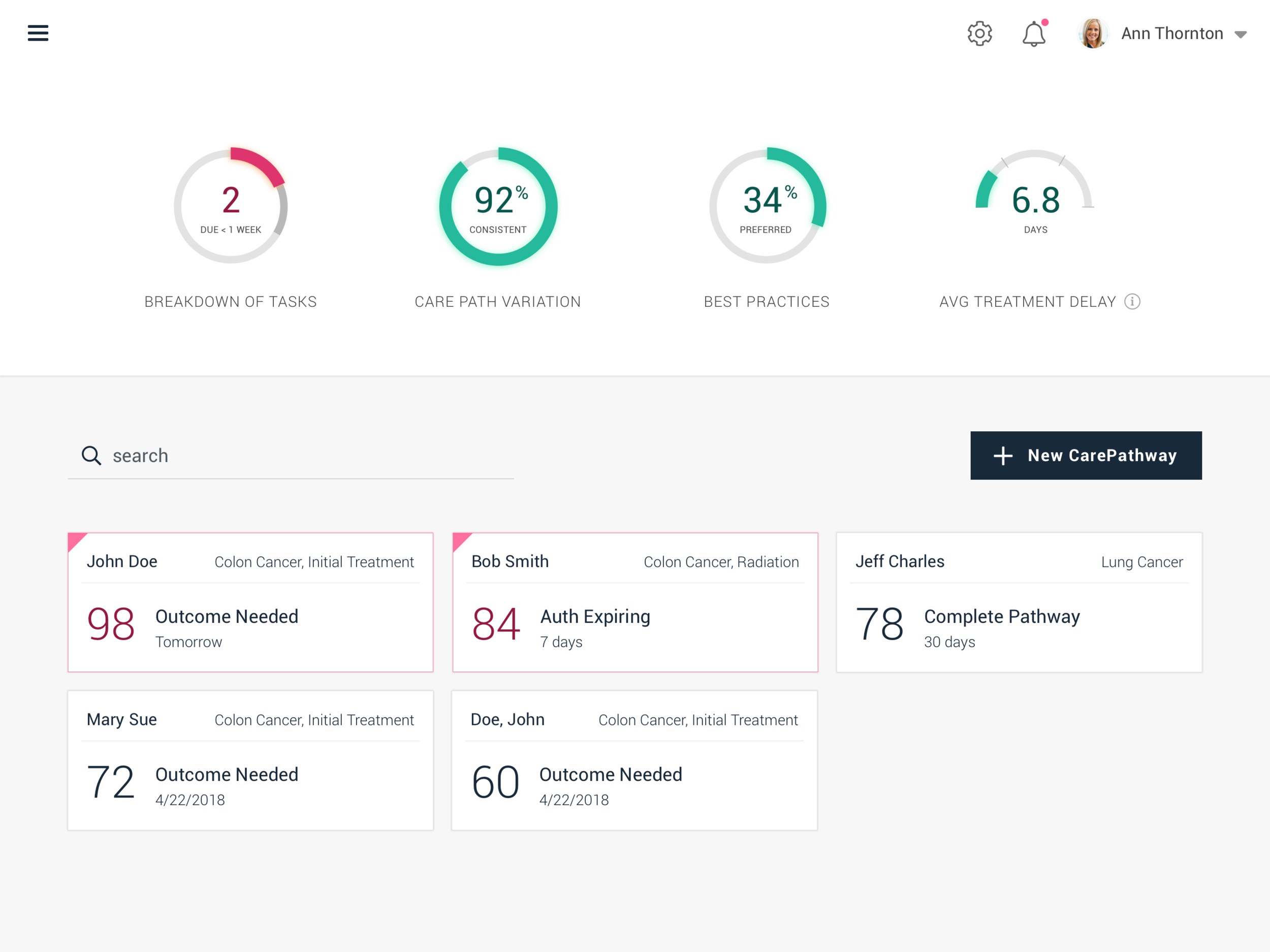Click the pink flag on John Doe card

(75, 541)
